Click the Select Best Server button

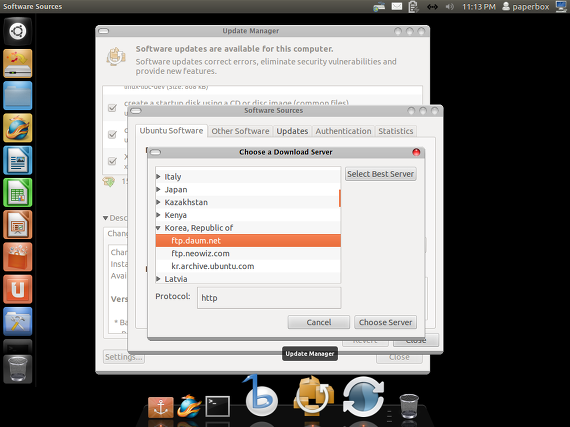coord(381,174)
